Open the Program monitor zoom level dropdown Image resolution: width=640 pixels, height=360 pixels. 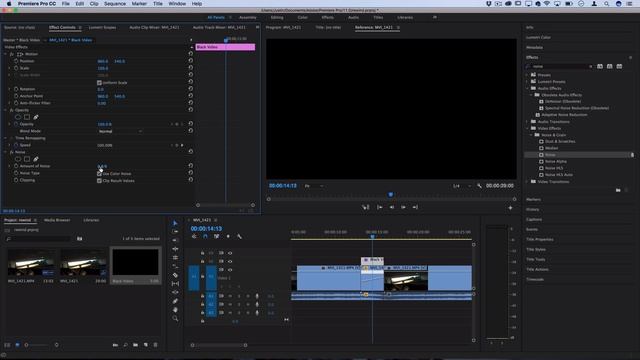[x=313, y=186]
